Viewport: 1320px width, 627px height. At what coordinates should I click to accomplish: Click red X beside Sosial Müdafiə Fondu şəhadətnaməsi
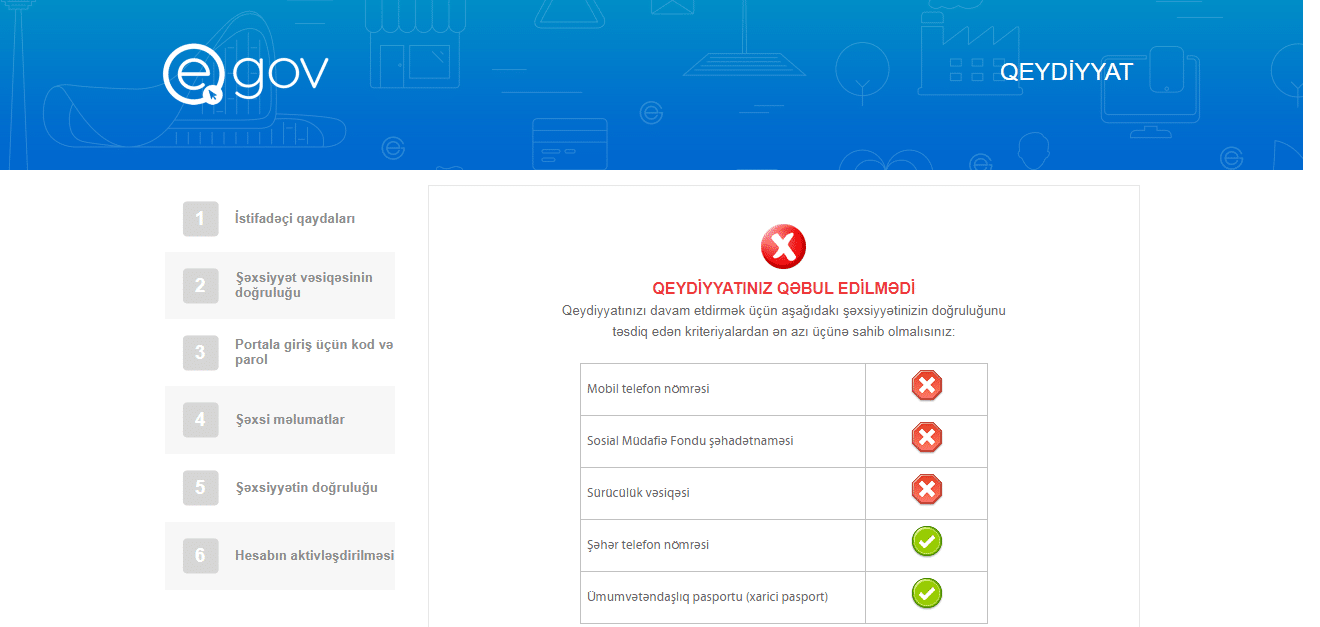(926, 438)
